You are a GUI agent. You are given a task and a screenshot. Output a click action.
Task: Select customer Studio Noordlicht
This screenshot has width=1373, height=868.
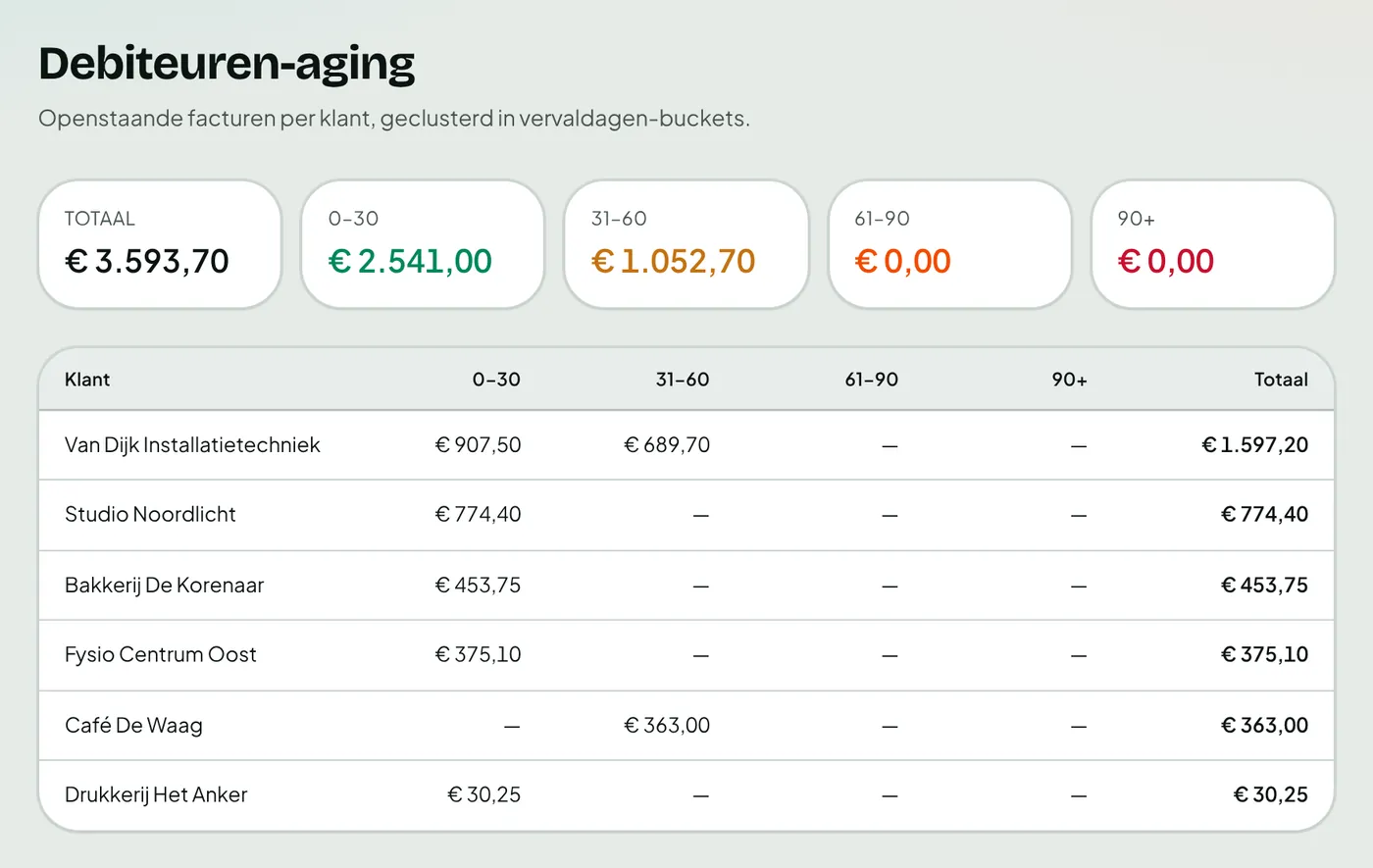pyautogui.click(x=150, y=515)
